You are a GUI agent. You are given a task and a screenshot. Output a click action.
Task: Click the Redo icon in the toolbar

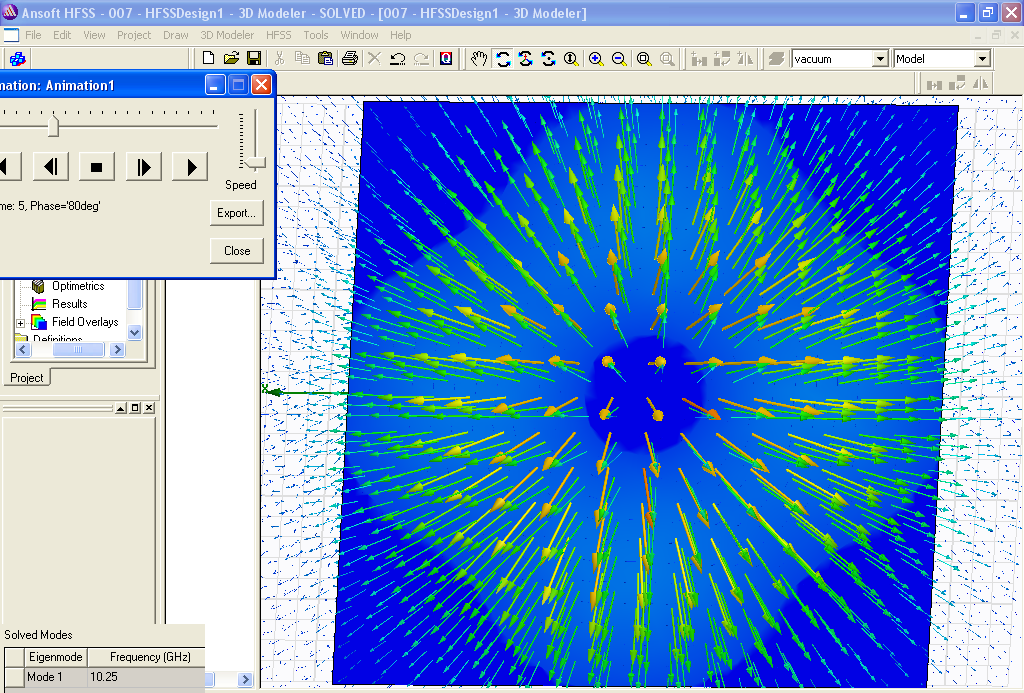pyautogui.click(x=421, y=59)
